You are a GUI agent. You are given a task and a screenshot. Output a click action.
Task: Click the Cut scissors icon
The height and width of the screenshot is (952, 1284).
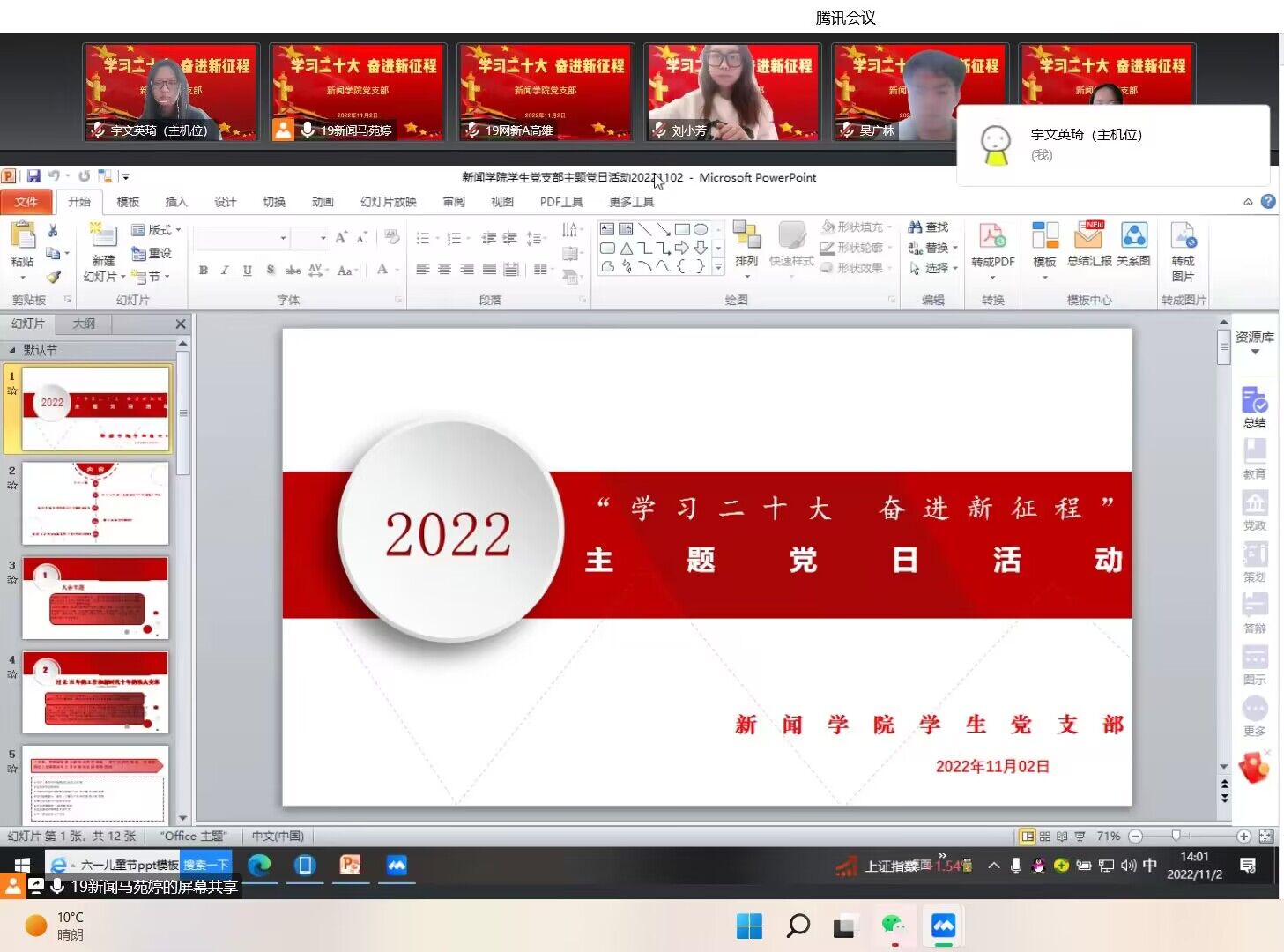tap(53, 230)
